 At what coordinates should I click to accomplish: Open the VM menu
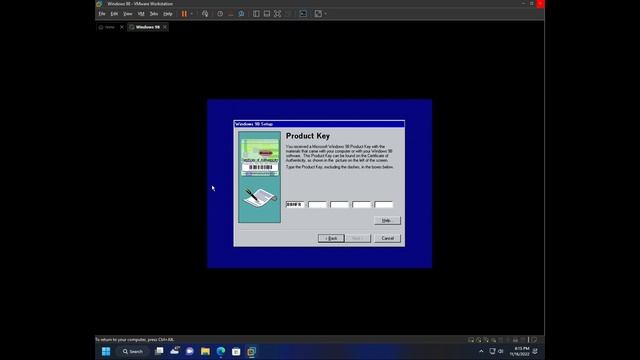(141, 13)
